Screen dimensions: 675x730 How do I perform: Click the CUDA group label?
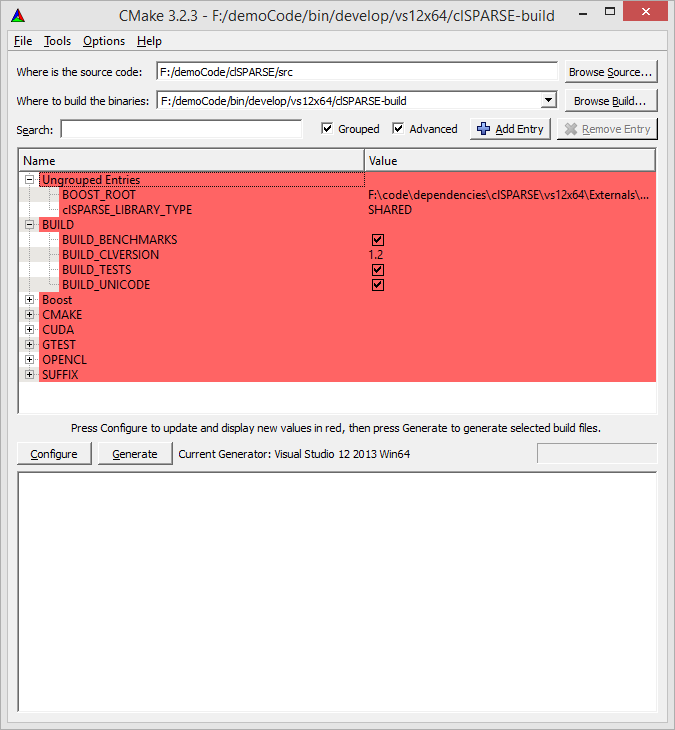click(x=58, y=330)
